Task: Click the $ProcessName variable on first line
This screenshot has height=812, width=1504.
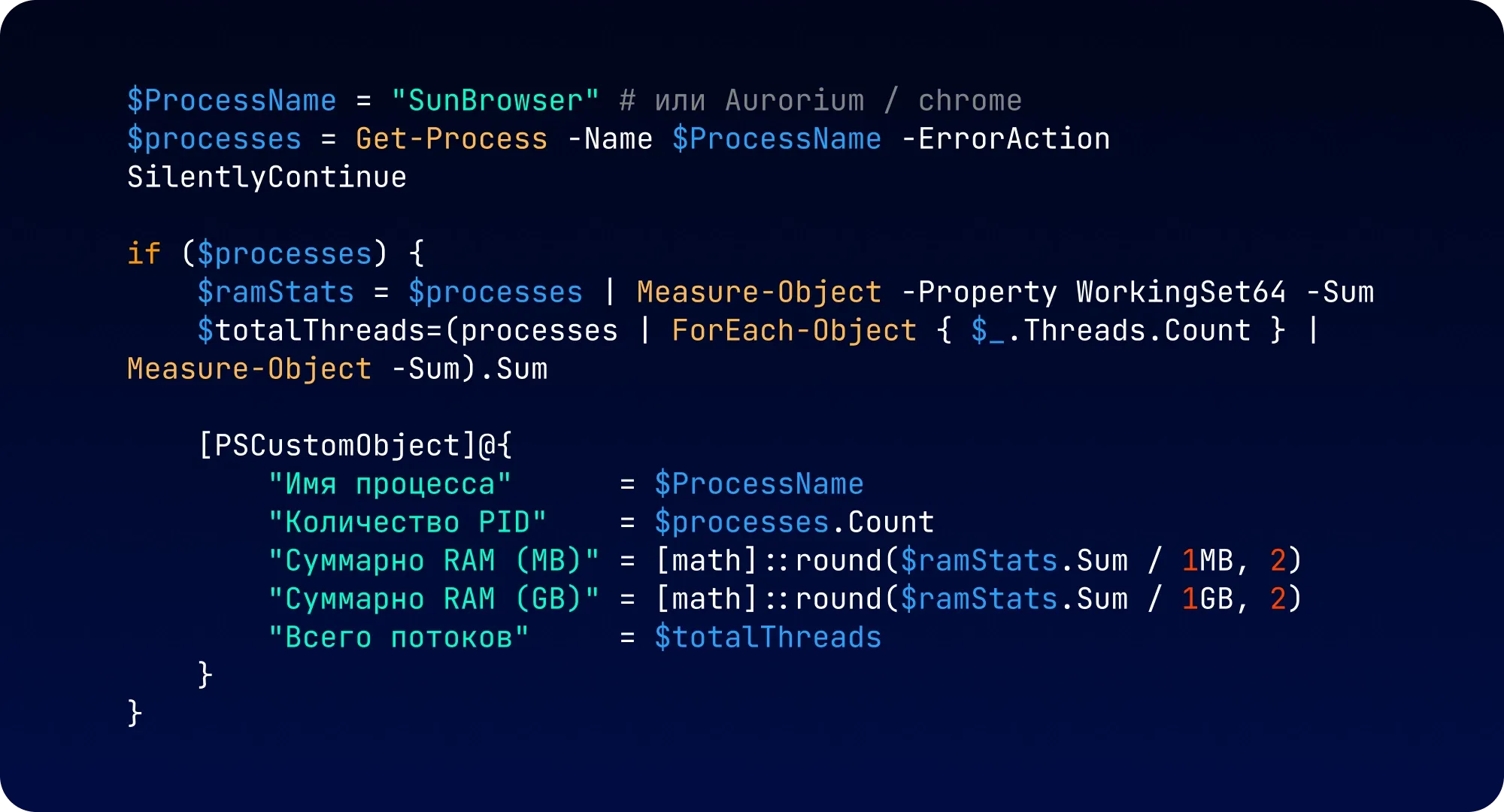Action: [x=232, y=101]
